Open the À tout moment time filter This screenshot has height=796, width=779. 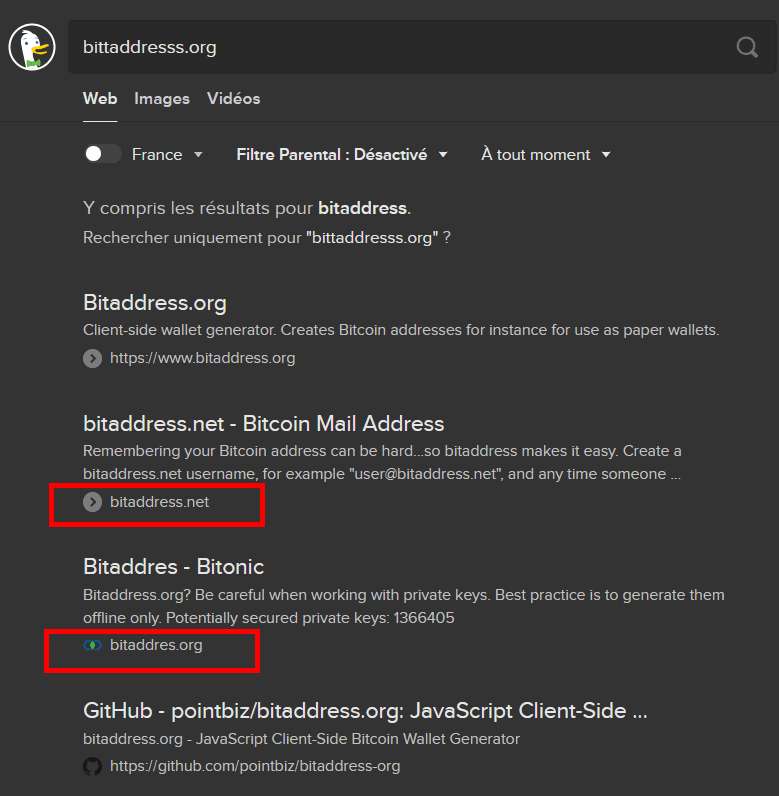[x=546, y=154]
